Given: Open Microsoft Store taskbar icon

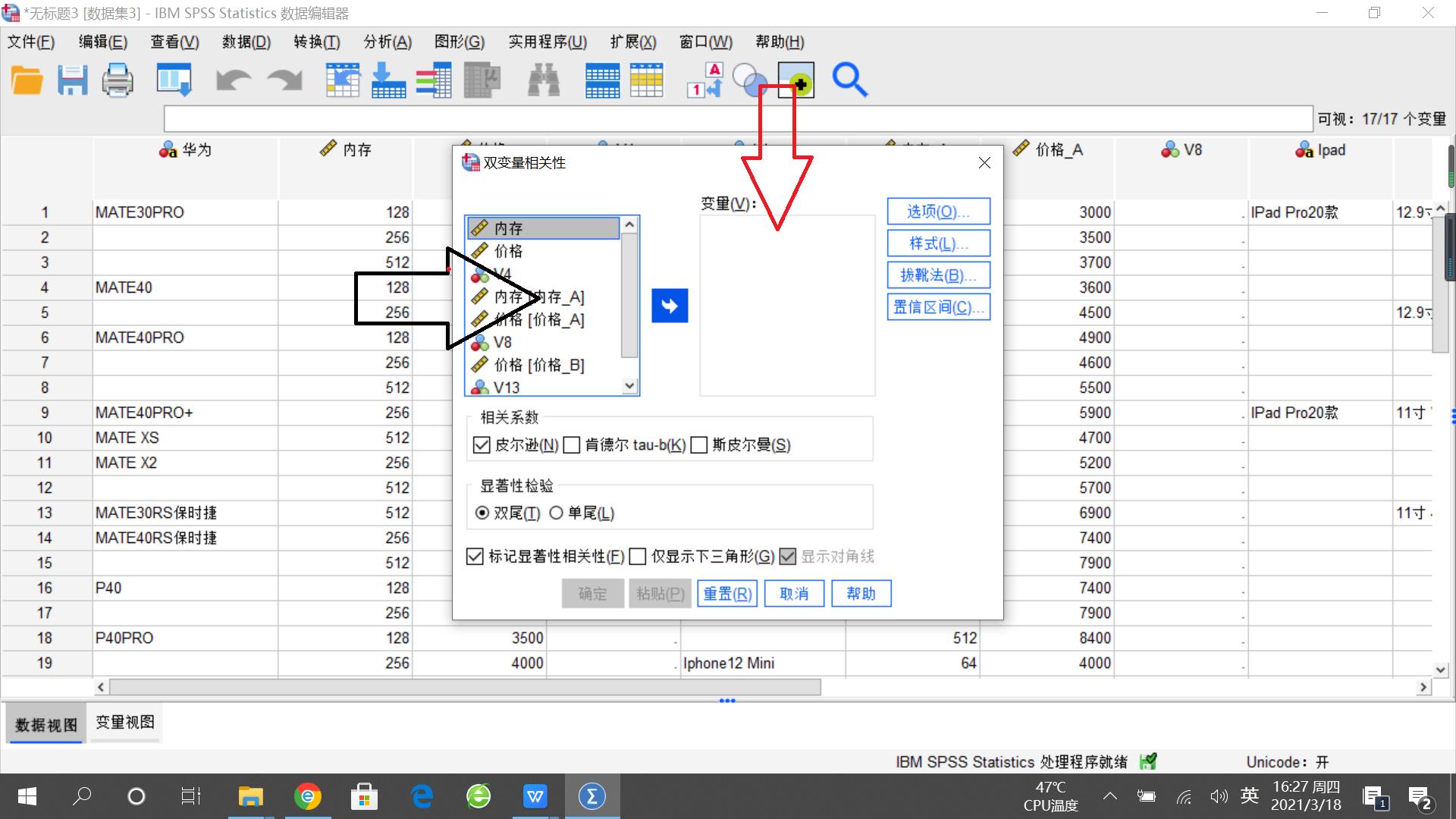Looking at the screenshot, I should (x=365, y=796).
